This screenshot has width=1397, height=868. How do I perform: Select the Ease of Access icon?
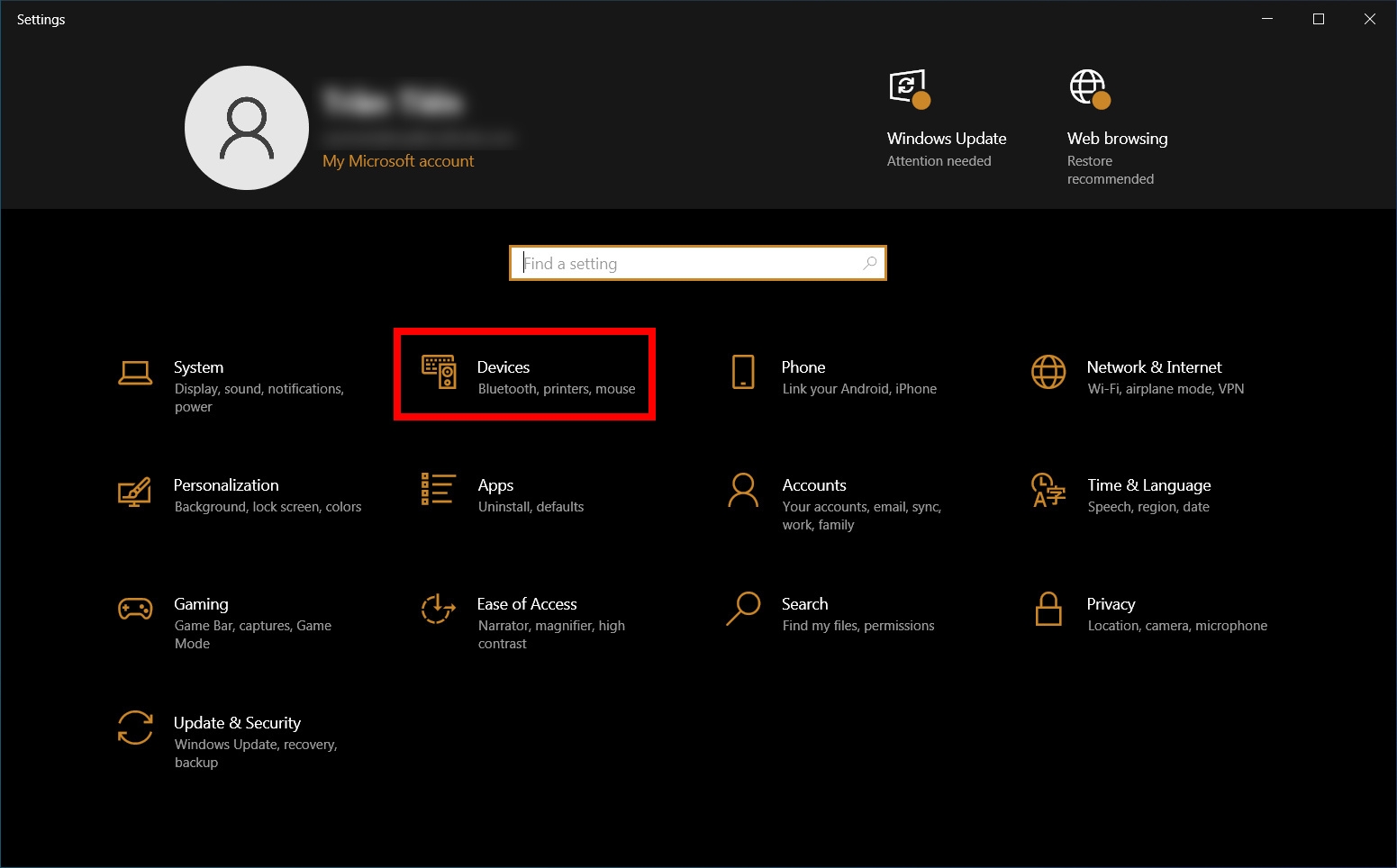pos(438,610)
